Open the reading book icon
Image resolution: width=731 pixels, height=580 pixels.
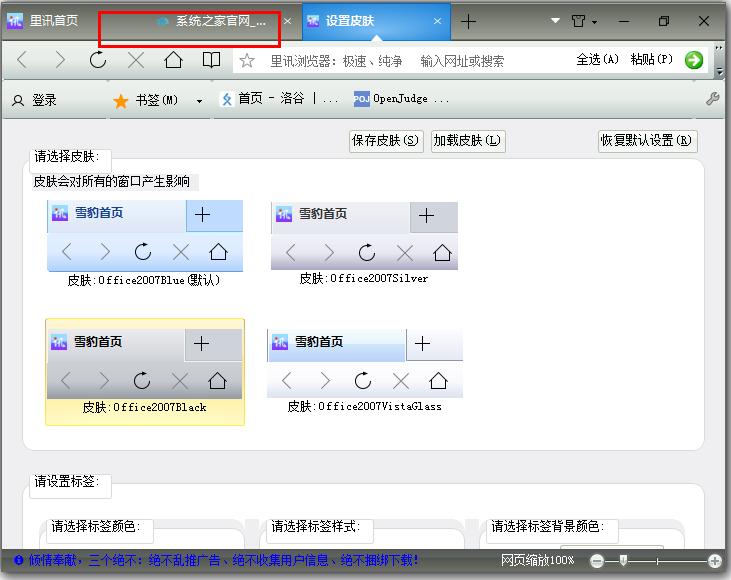(x=212, y=61)
